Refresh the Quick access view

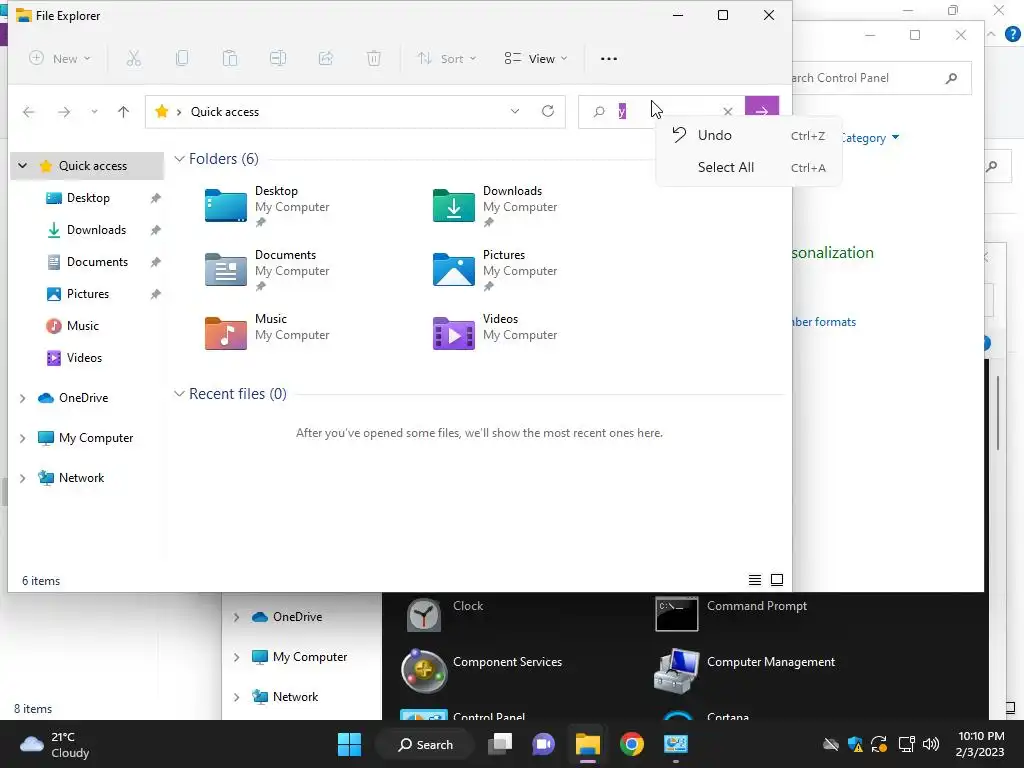[x=548, y=111]
